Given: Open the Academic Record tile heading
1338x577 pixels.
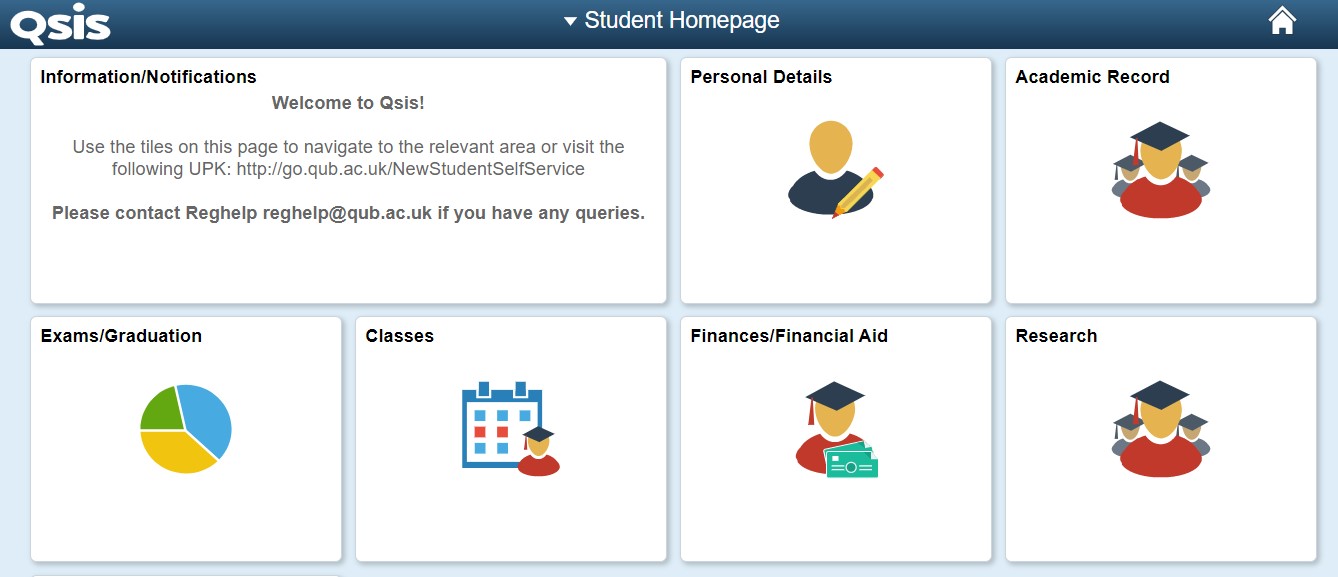Looking at the screenshot, I should pyautogui.click(x=1092, y=77).
